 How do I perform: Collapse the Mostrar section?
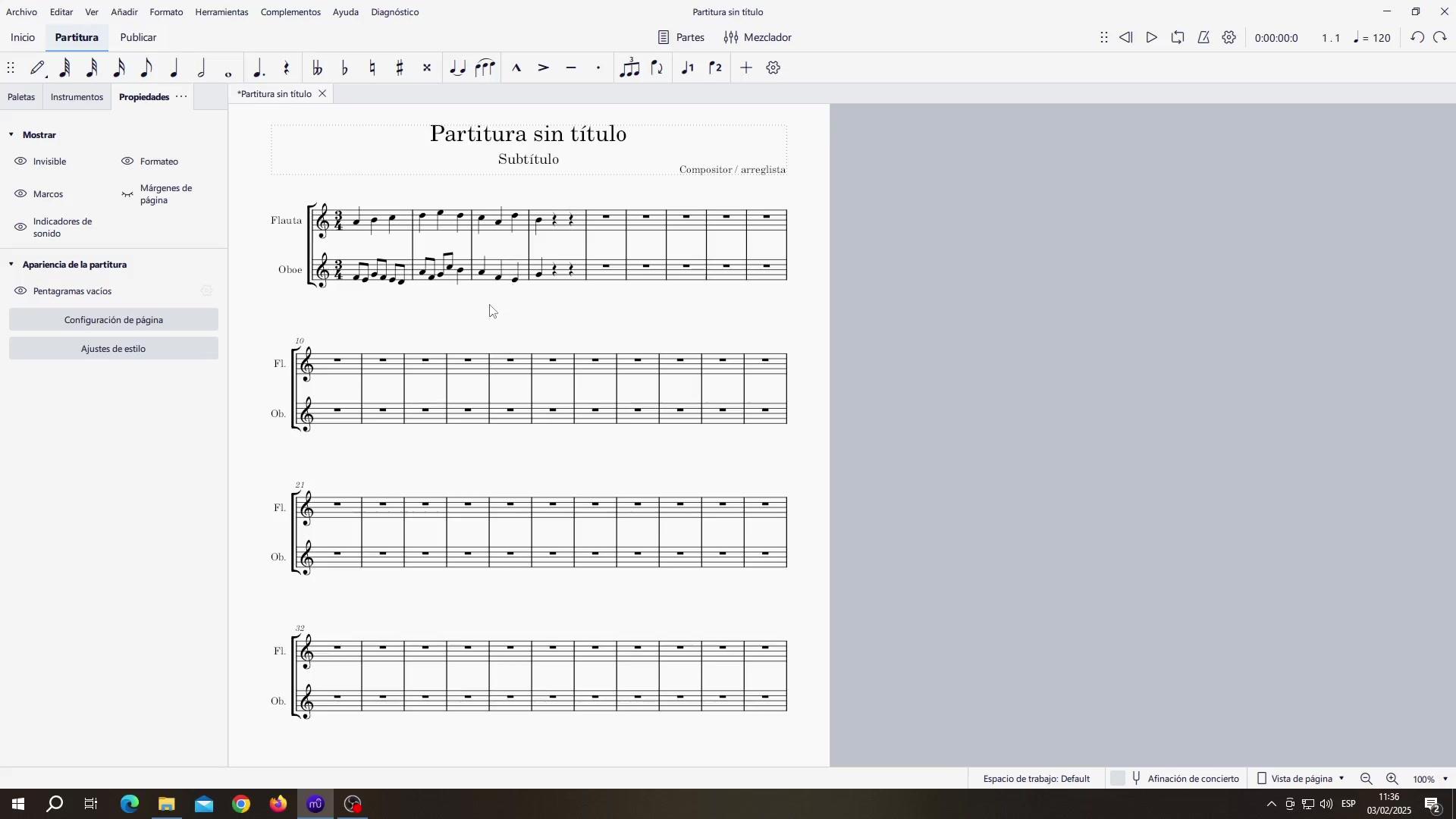point(11,135)
